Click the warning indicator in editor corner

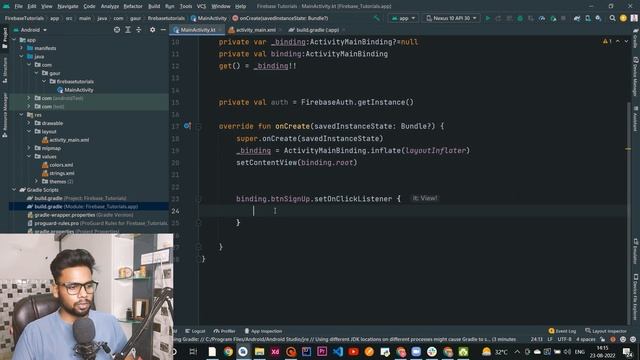coord(607,42)
